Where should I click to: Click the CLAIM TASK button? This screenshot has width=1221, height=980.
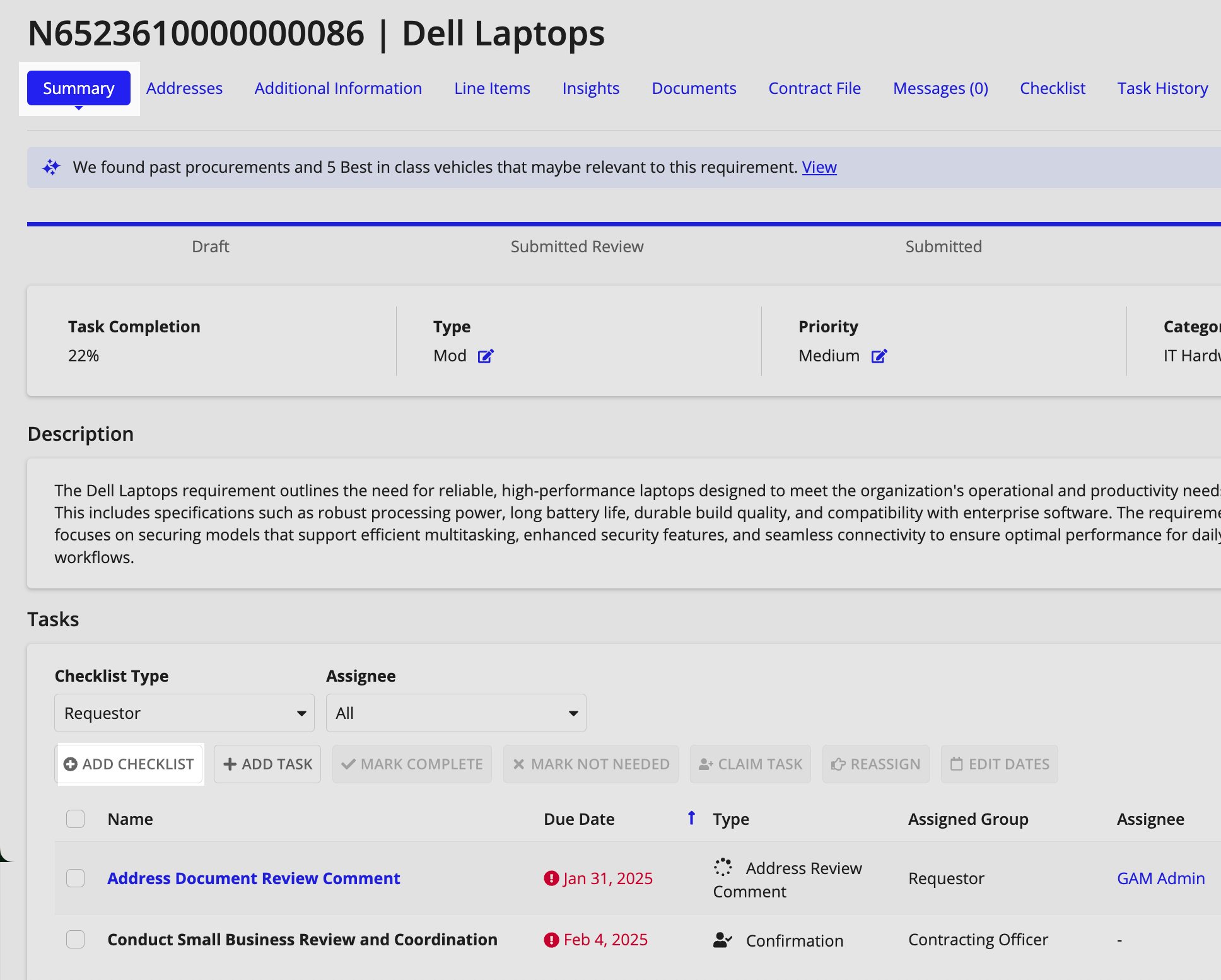point(751,764)
